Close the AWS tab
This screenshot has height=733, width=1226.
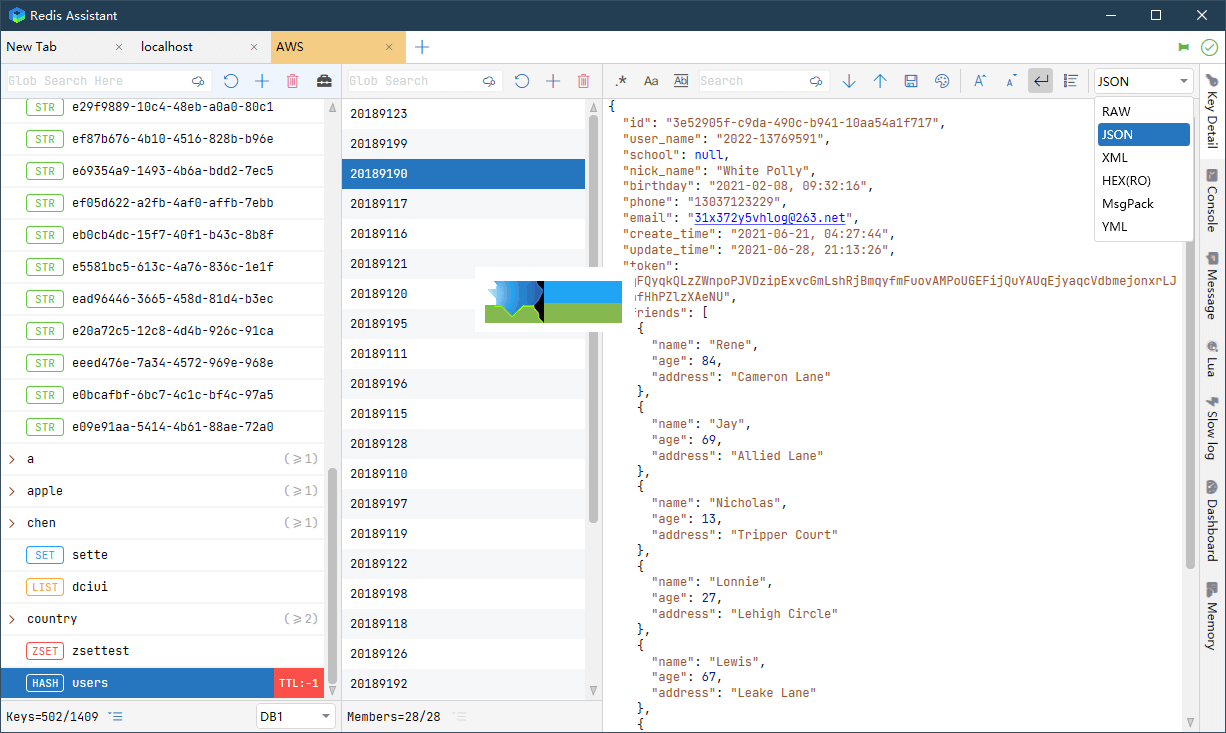click(x=390, y=47)
